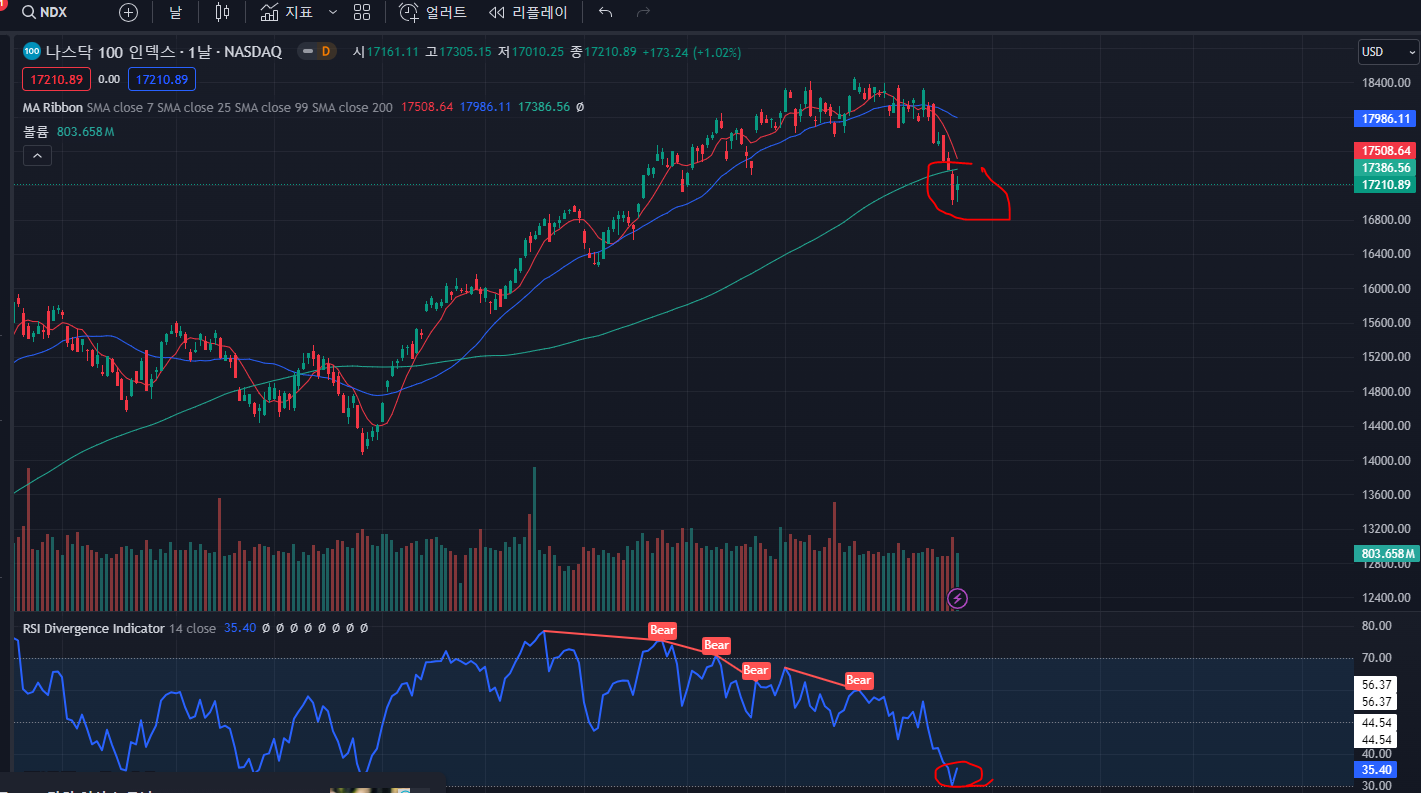Viewport: 1421px width, 793px height.
Task: Collapse the indicator legend with arrow
Action: [x=36, y=155]
